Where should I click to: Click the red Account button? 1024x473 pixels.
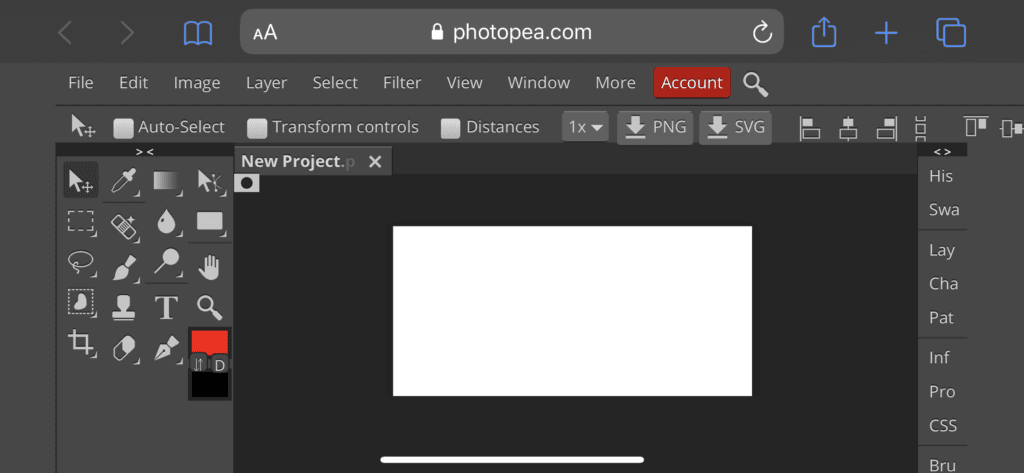click(x=692, y=83)
